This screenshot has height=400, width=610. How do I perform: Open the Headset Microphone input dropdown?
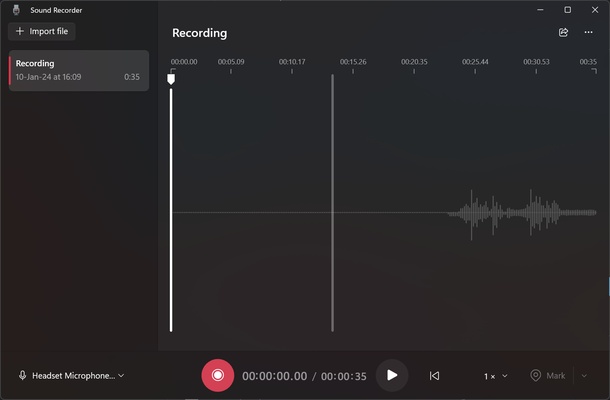click(72, 375)
